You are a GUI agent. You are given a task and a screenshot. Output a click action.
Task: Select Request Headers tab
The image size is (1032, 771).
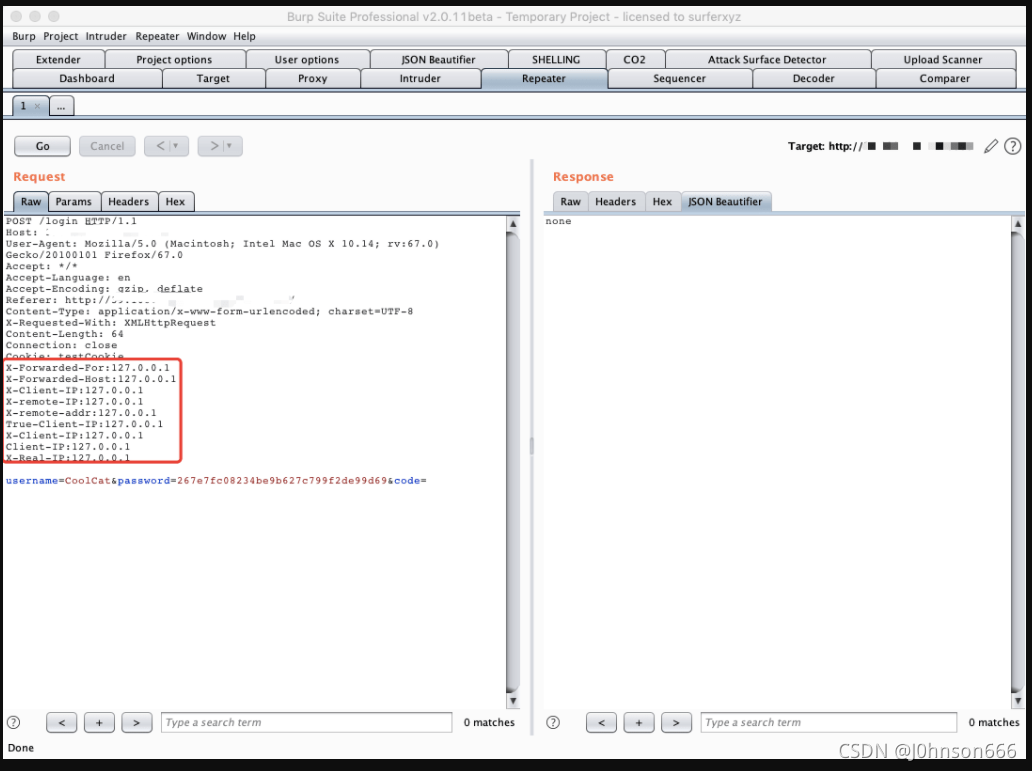(128, 201)
